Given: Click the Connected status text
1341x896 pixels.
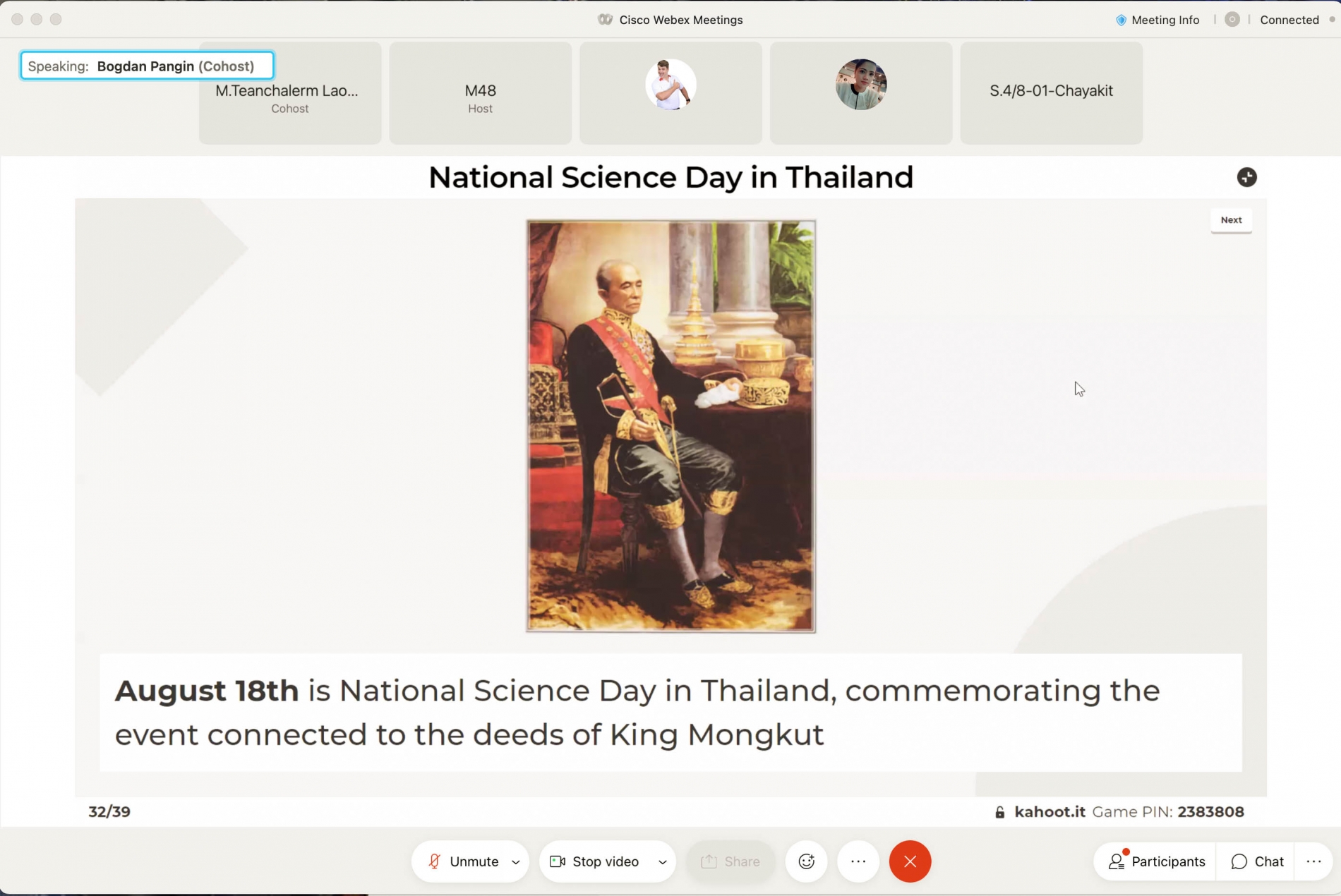Looking at the screenshot, I should (1289, 20).
